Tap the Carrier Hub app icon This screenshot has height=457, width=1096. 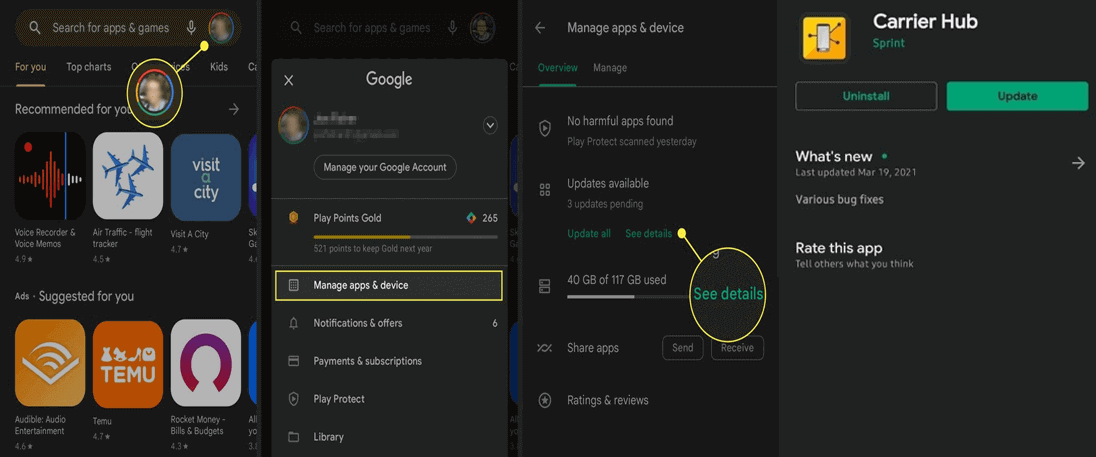[x=825, y=37]
